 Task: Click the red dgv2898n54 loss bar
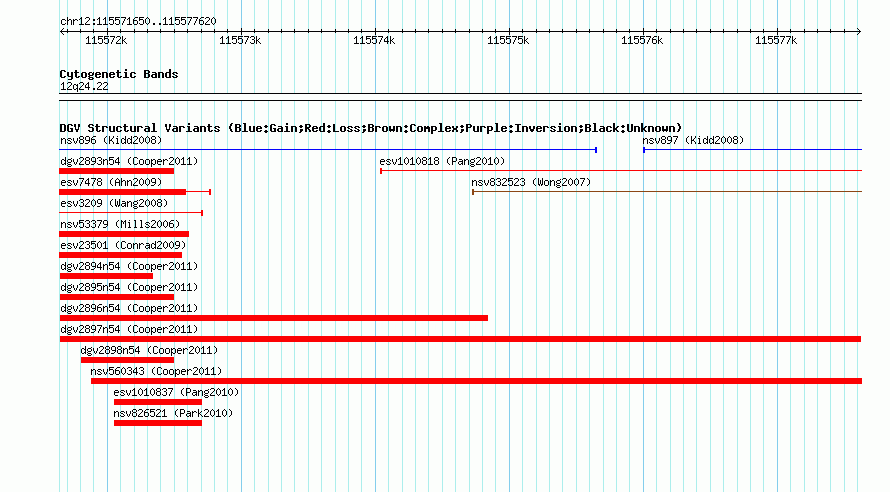(127, 360)
